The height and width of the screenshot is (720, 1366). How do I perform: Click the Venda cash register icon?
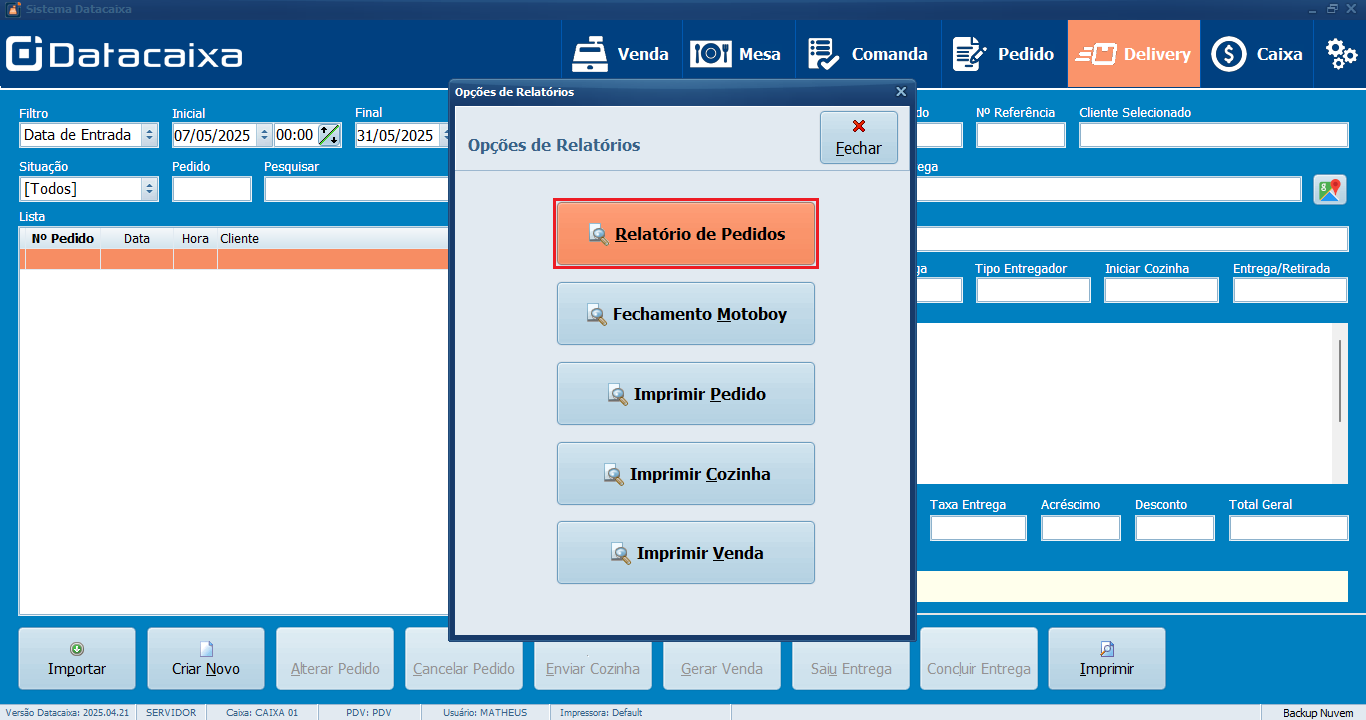[x=590, y=54]
